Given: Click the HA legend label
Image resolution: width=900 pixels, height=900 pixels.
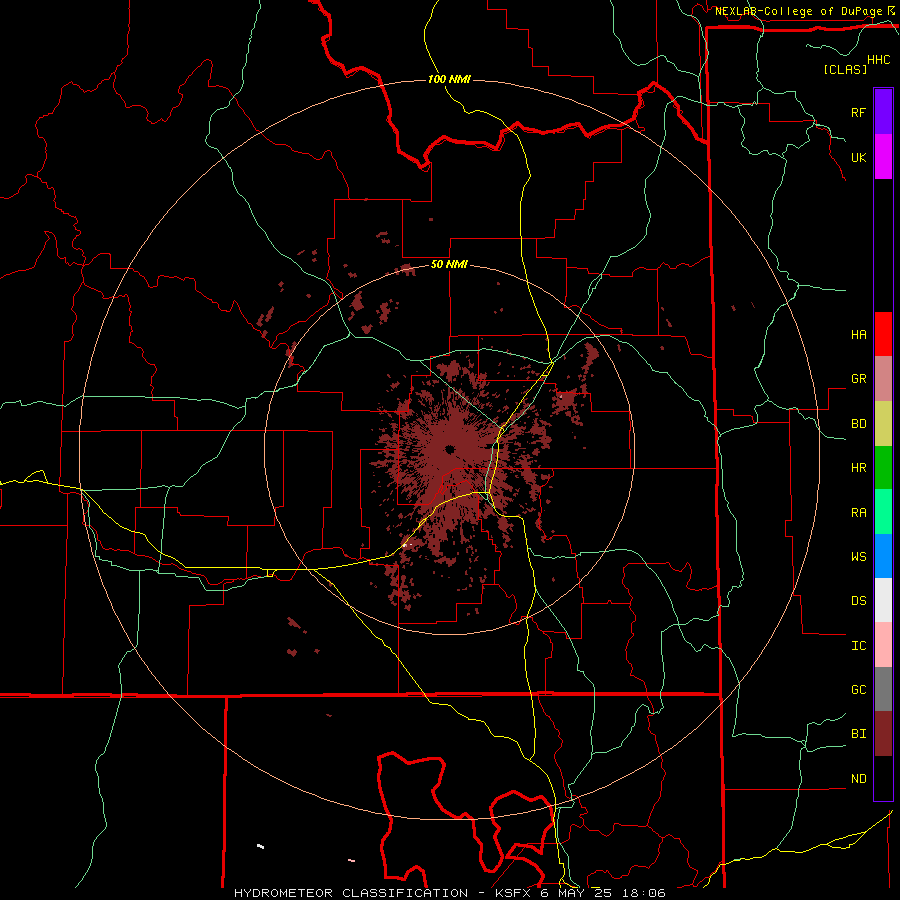Looking at the screenshot, I should coord(858,334).
